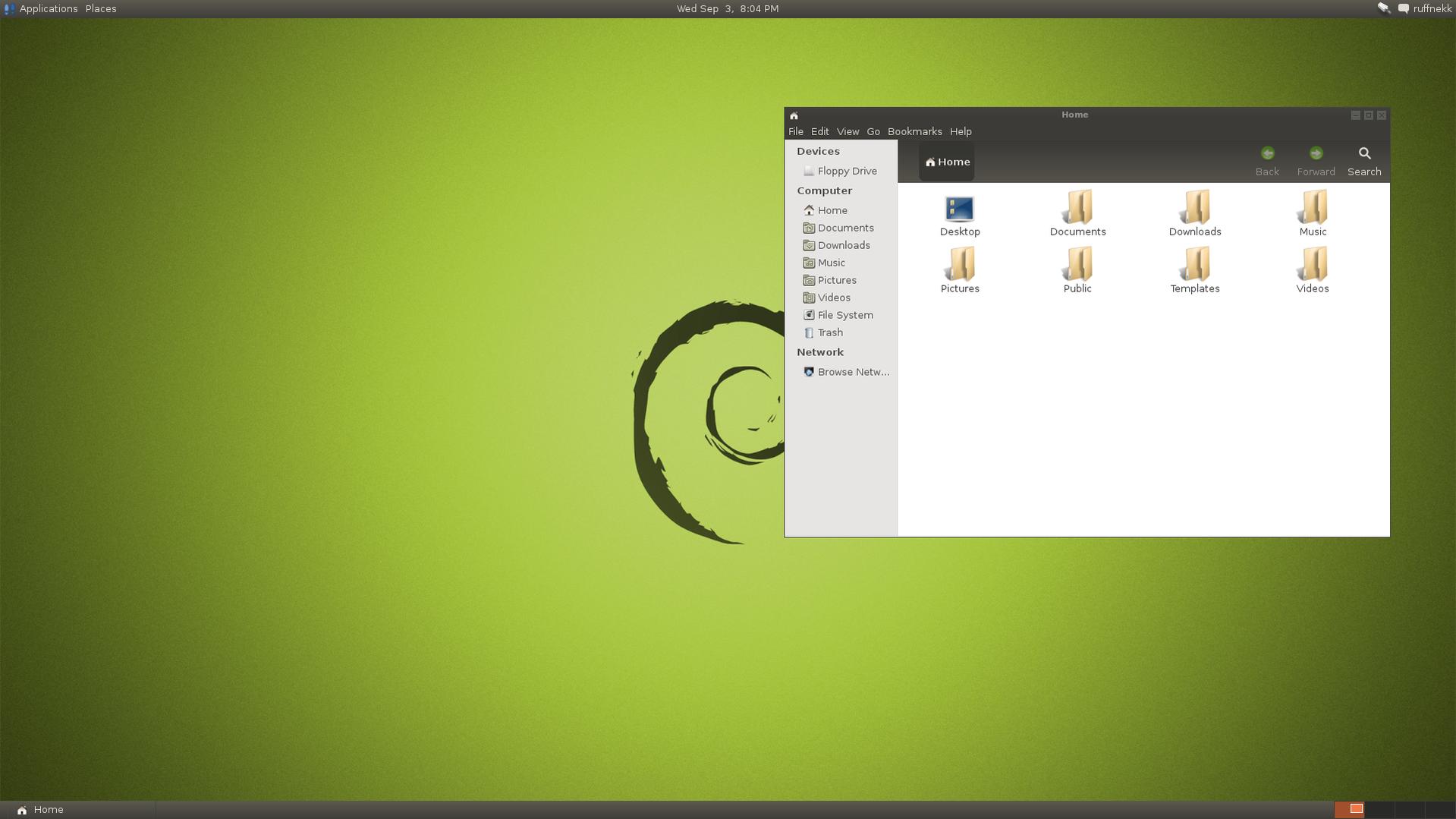Open the View menu
Screen dimensions: 1456x819
847,131
